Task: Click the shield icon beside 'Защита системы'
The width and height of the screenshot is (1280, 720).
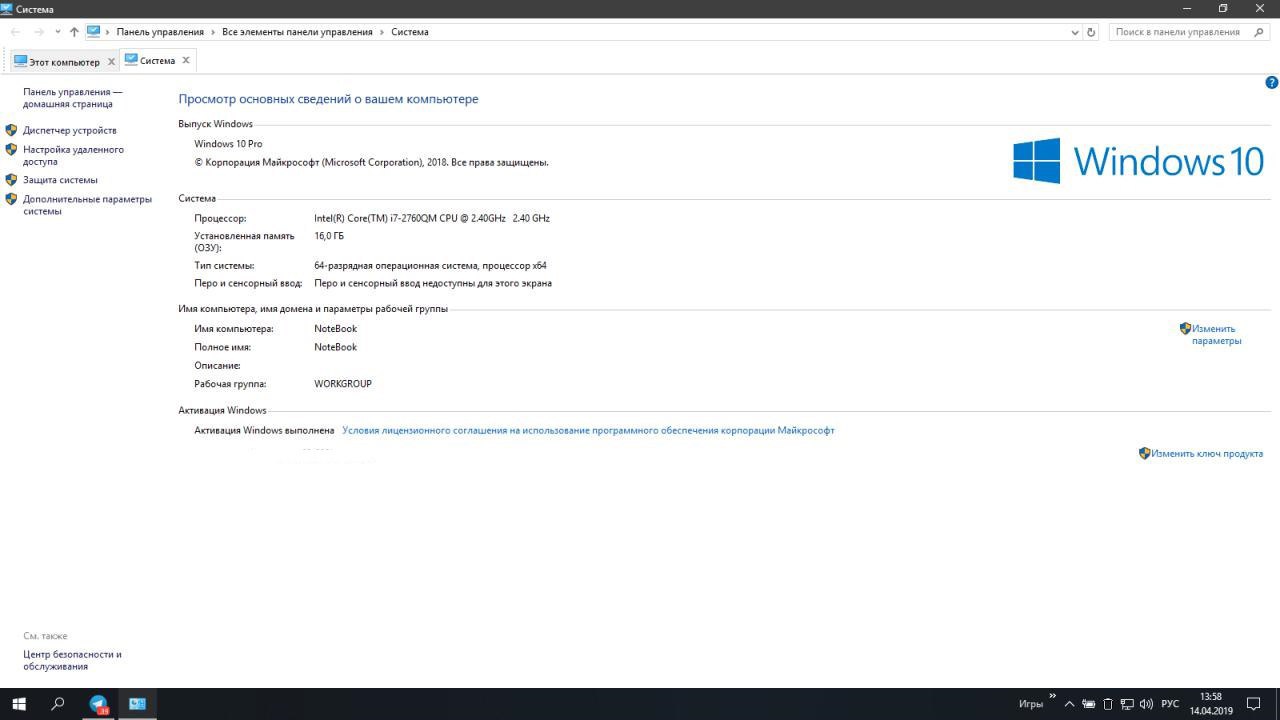Action: coord(12,180)
